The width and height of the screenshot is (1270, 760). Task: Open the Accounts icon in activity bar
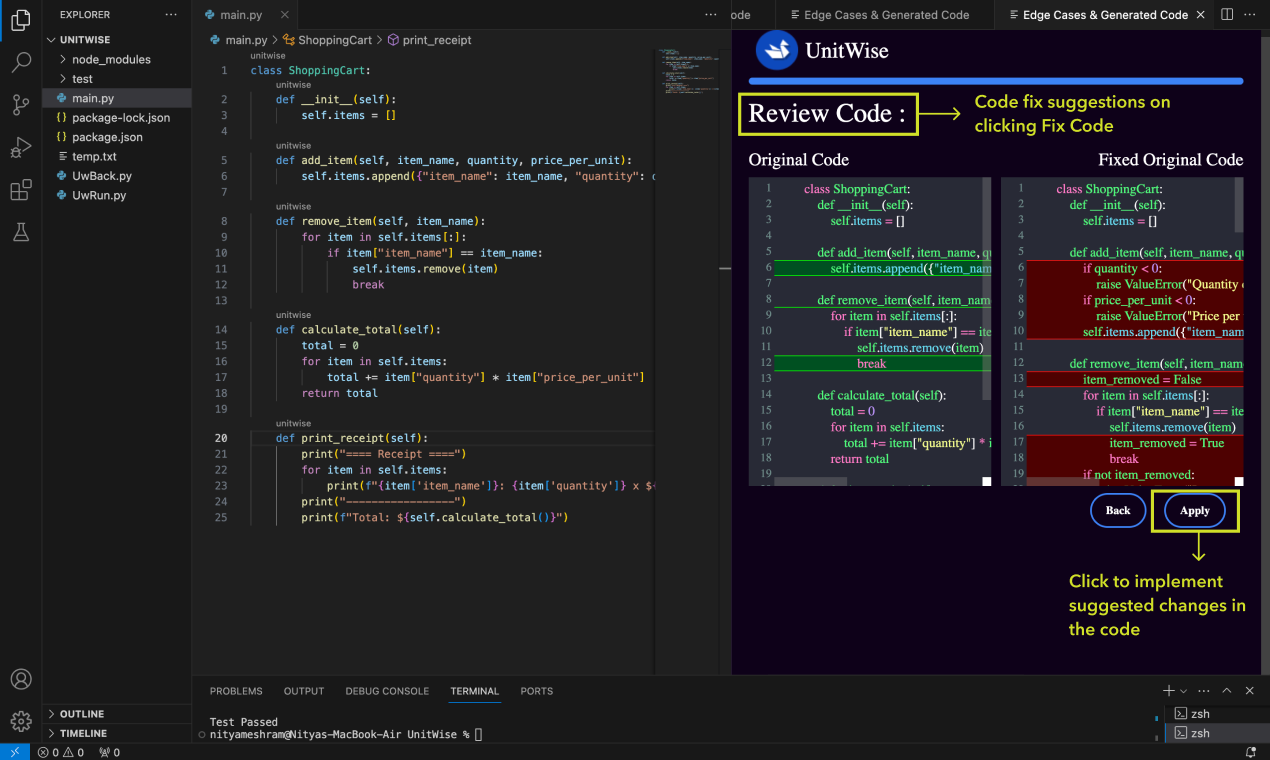coord(20,679)
